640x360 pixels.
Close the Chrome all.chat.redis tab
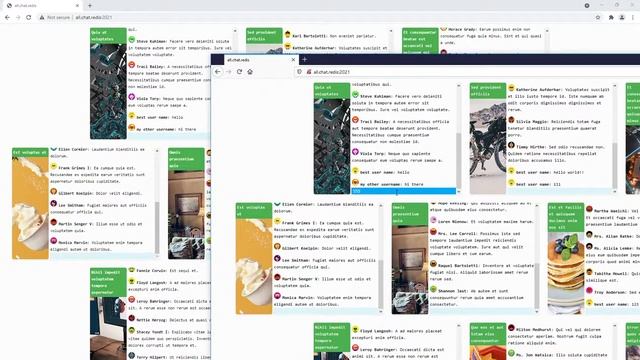pos(77,6)
